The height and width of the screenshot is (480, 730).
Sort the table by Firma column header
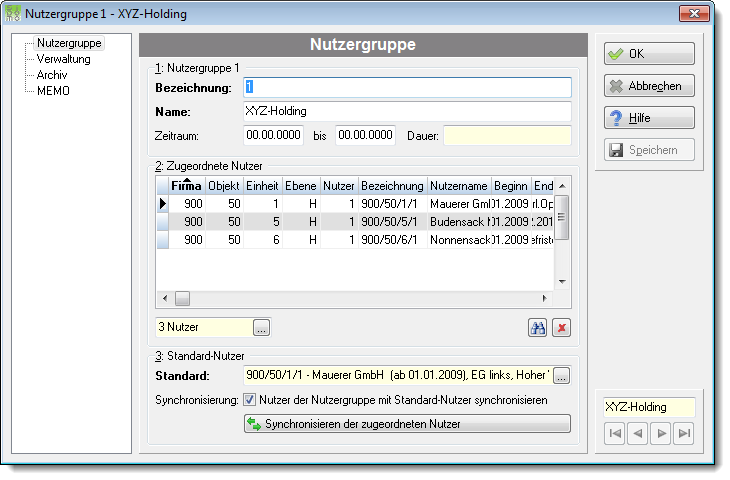(186, 186)
